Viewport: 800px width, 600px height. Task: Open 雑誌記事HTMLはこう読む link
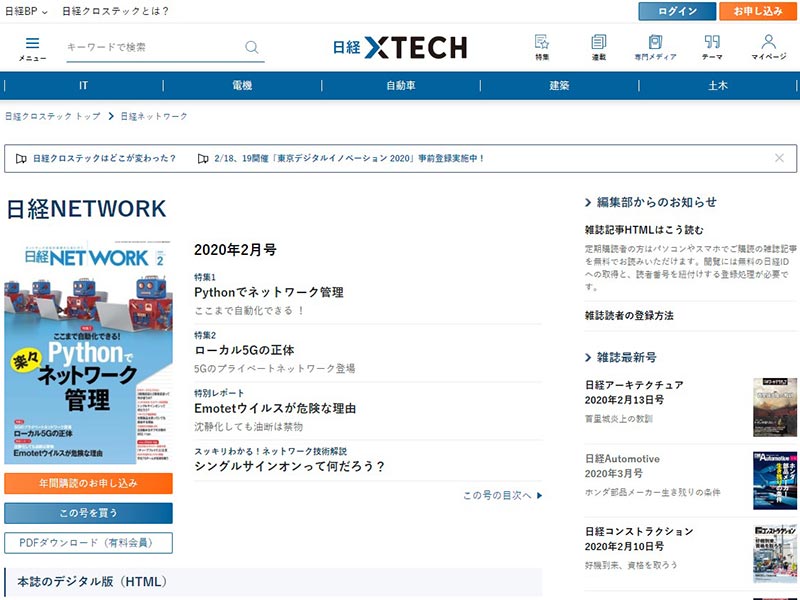point(644,230)
